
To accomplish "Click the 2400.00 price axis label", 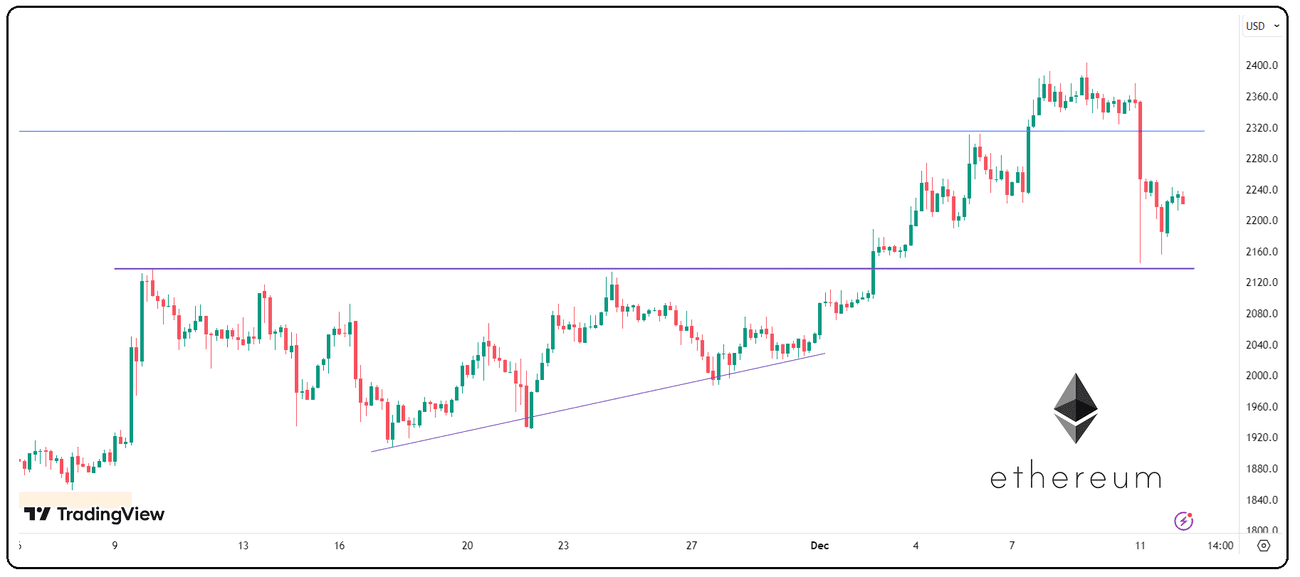I will (1263, 65).
